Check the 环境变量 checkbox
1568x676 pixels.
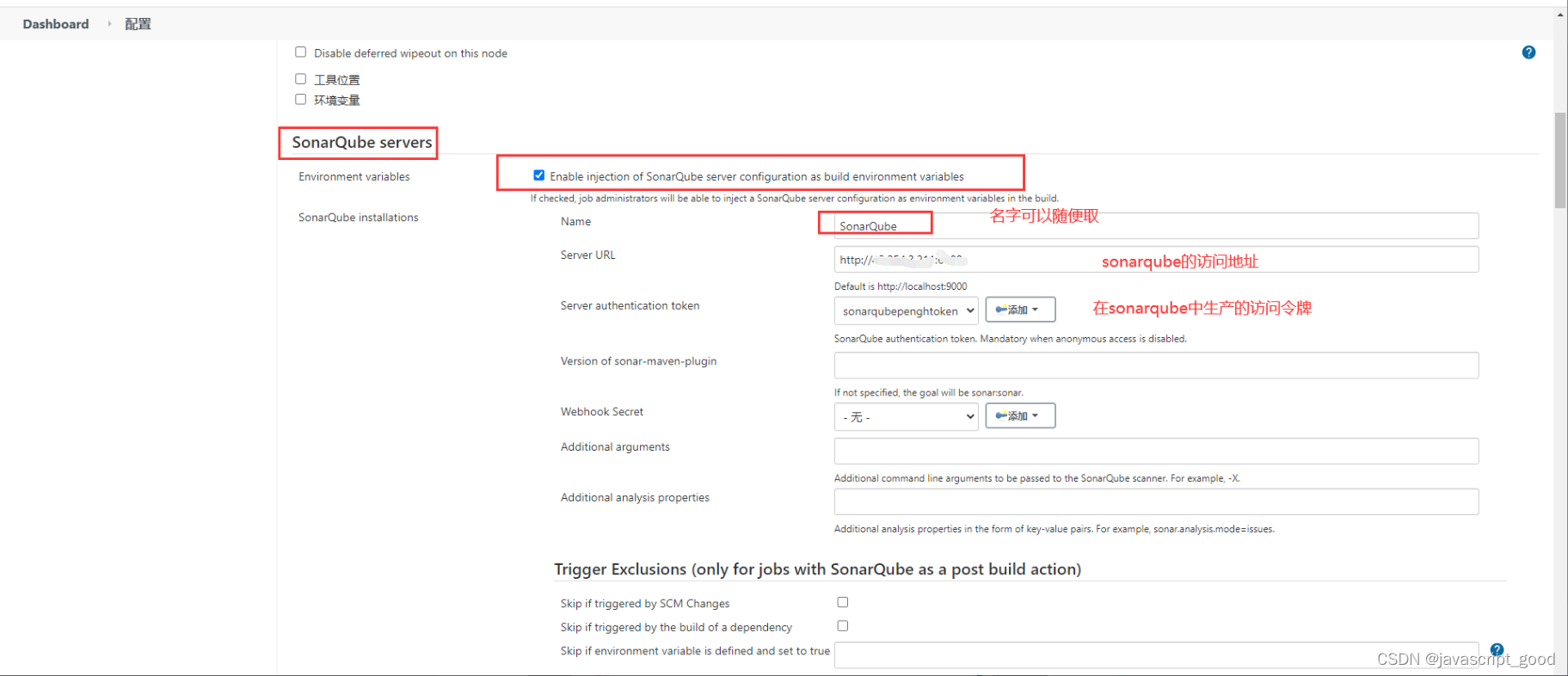point(300,100)
